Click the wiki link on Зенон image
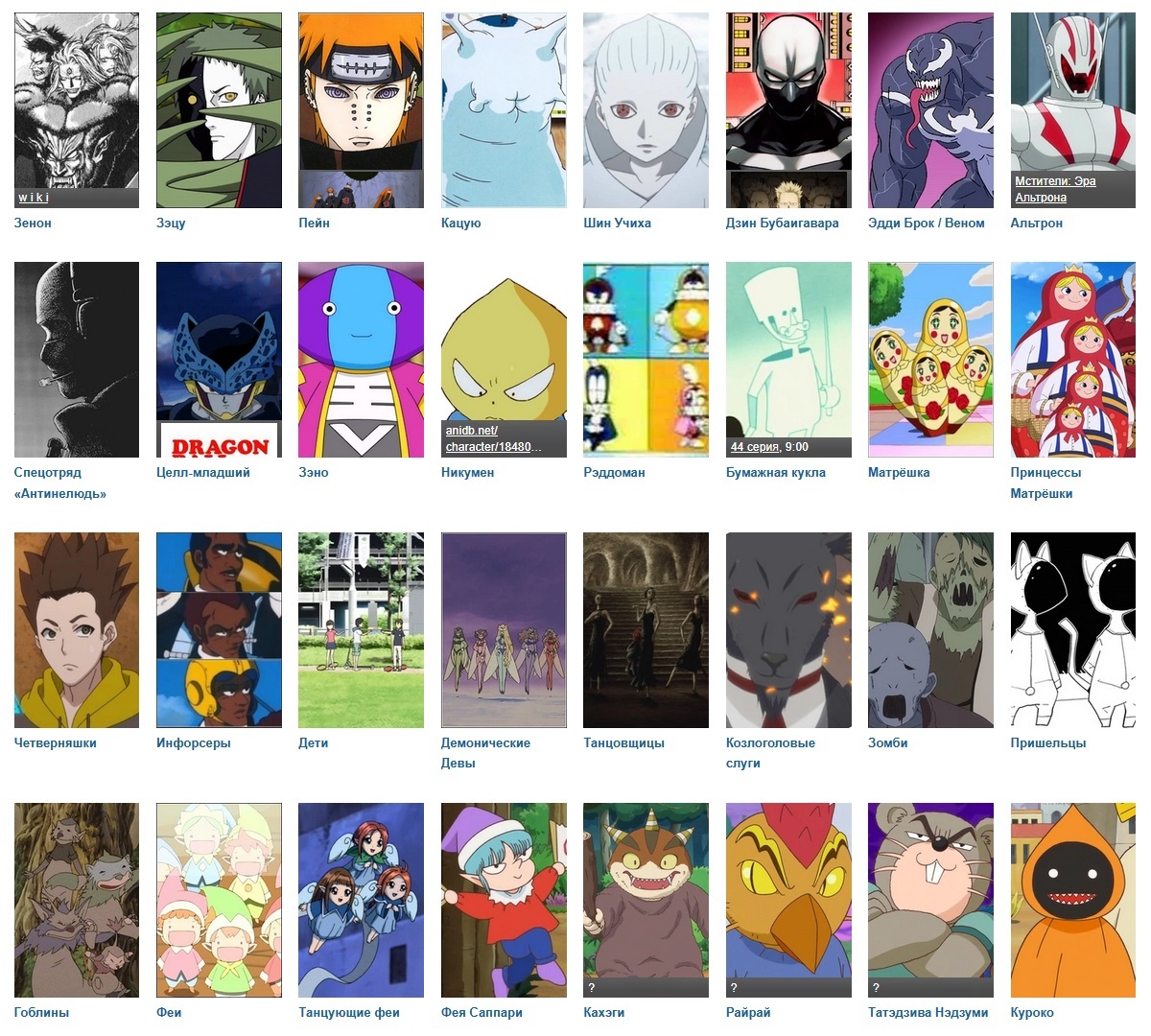The height and width of the screenshot is (1036, 1151). [x=34, y=198]
